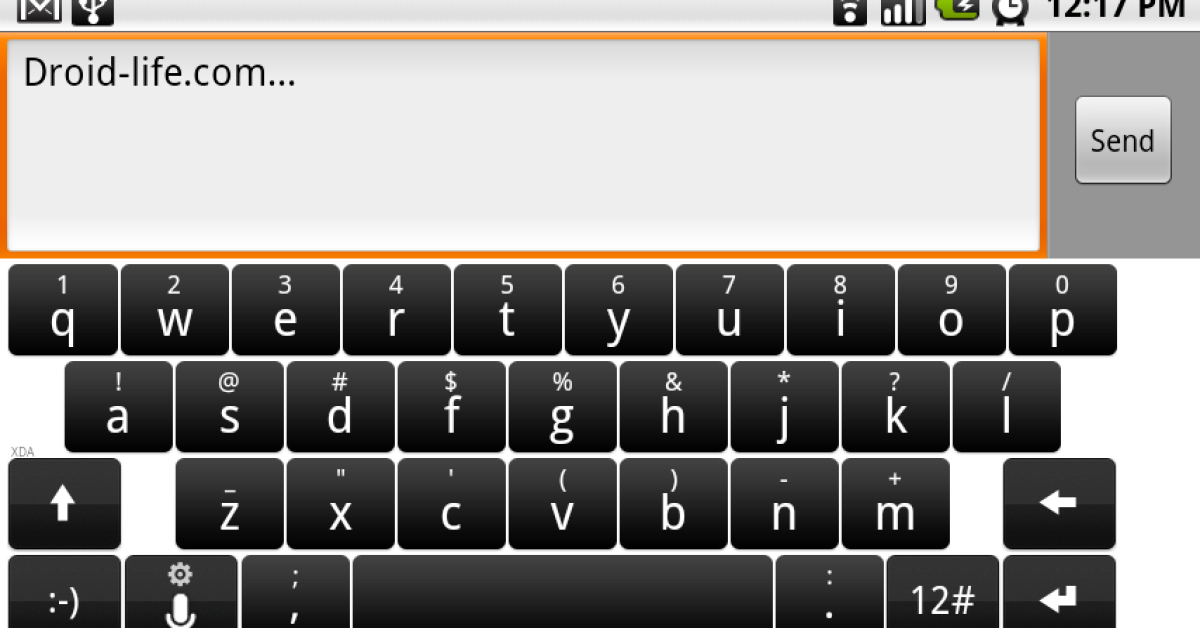Viewport: 1200px width, 628px height.
Task: Tap the USB connection icon in status bar
Action: click(x=93, y=11)
